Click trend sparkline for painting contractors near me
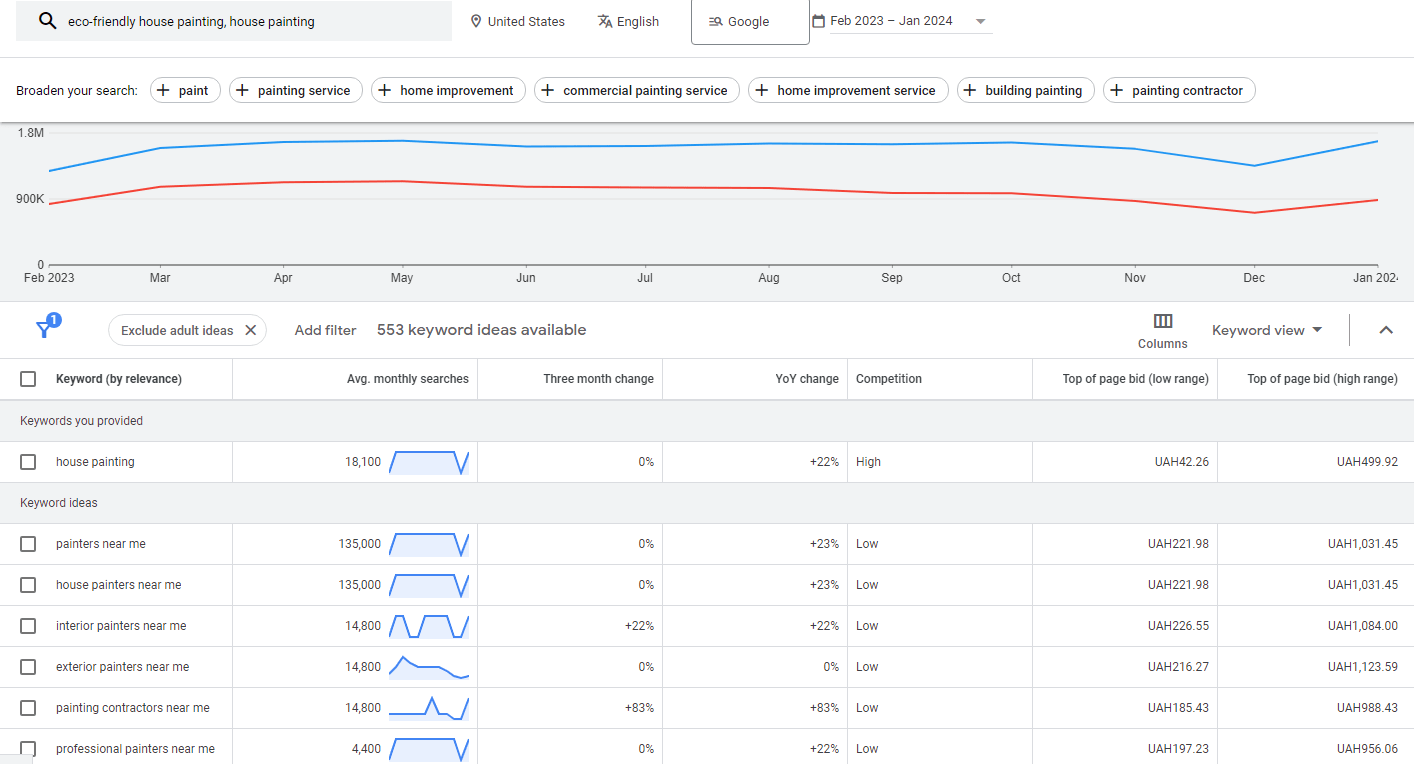The width and height of the screenshot is (1414, 764). tap(429, 708)
